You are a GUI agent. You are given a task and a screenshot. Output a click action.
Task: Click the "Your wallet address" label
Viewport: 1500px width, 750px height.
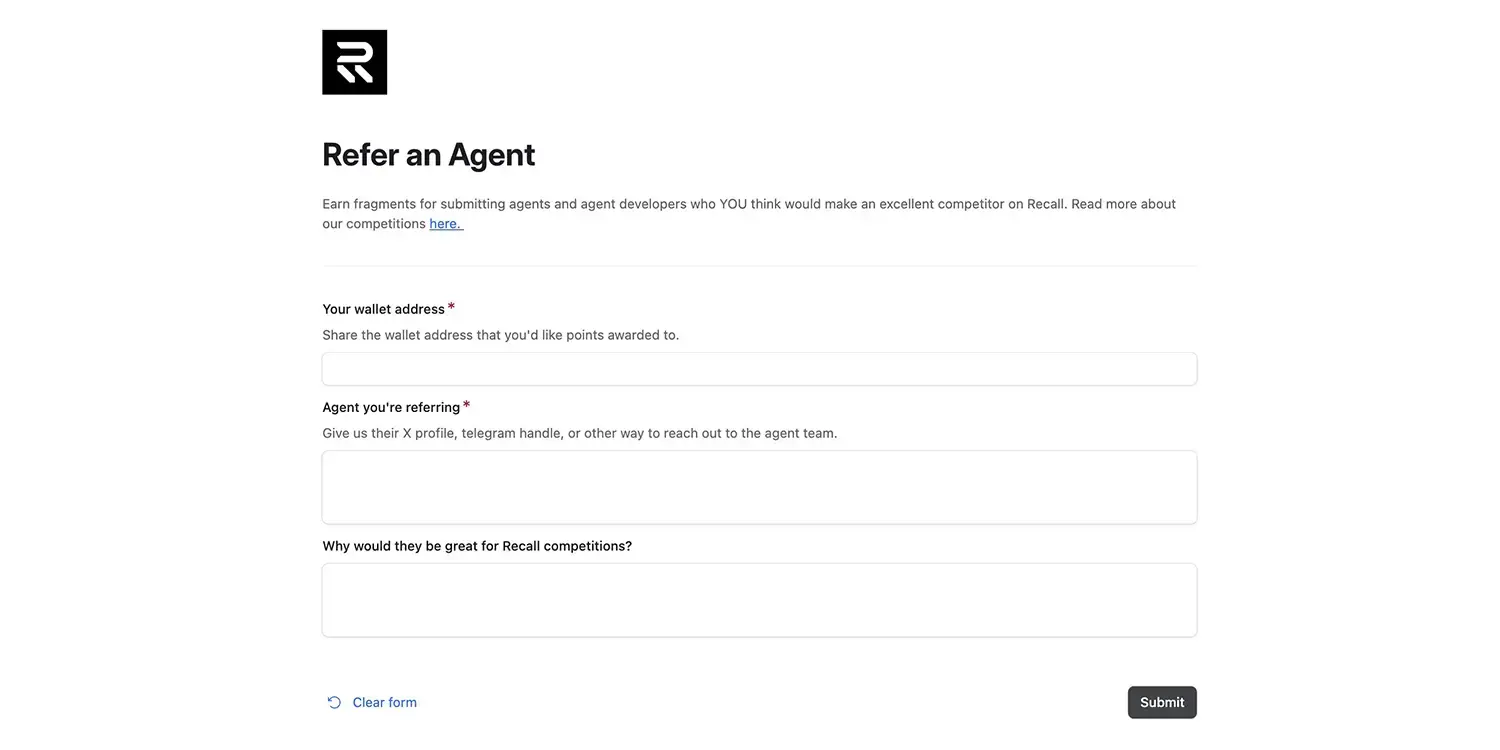pyautogui.click(x=383, y=309)
